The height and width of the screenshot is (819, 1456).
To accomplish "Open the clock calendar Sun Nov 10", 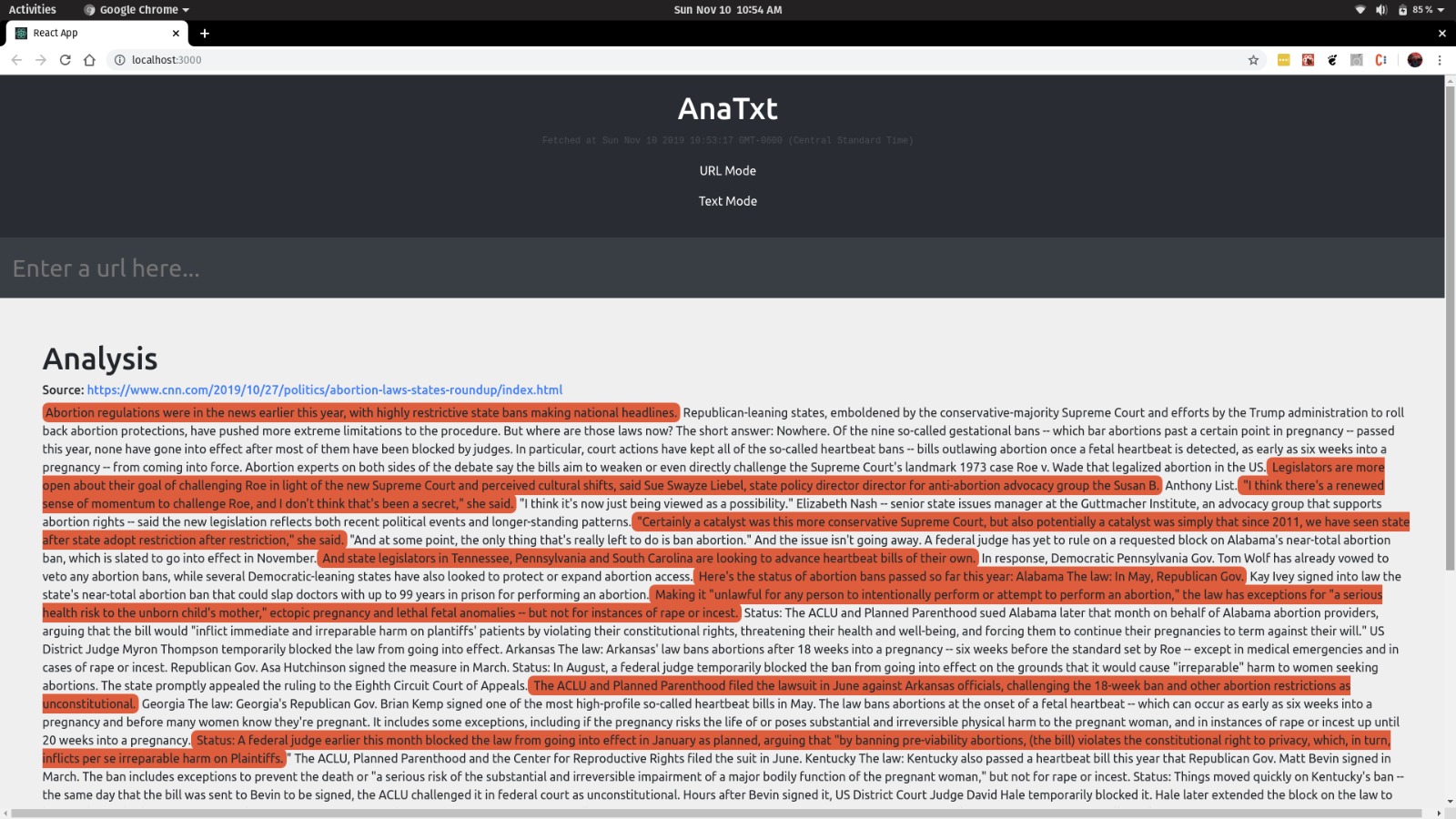I will coord(728,10).
